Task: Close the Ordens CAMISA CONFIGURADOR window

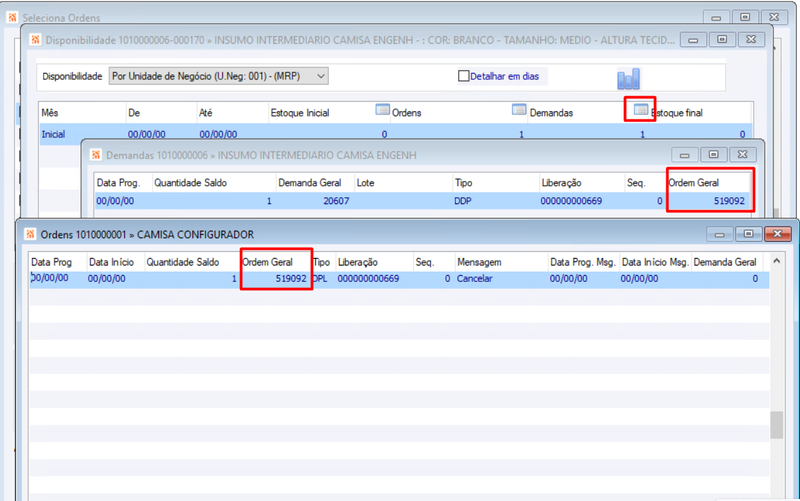Action: point(777,234)
